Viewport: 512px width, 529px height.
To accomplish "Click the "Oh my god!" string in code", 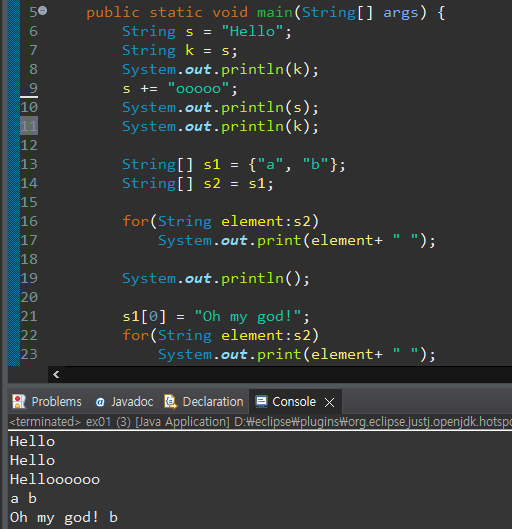I will 248,316.
